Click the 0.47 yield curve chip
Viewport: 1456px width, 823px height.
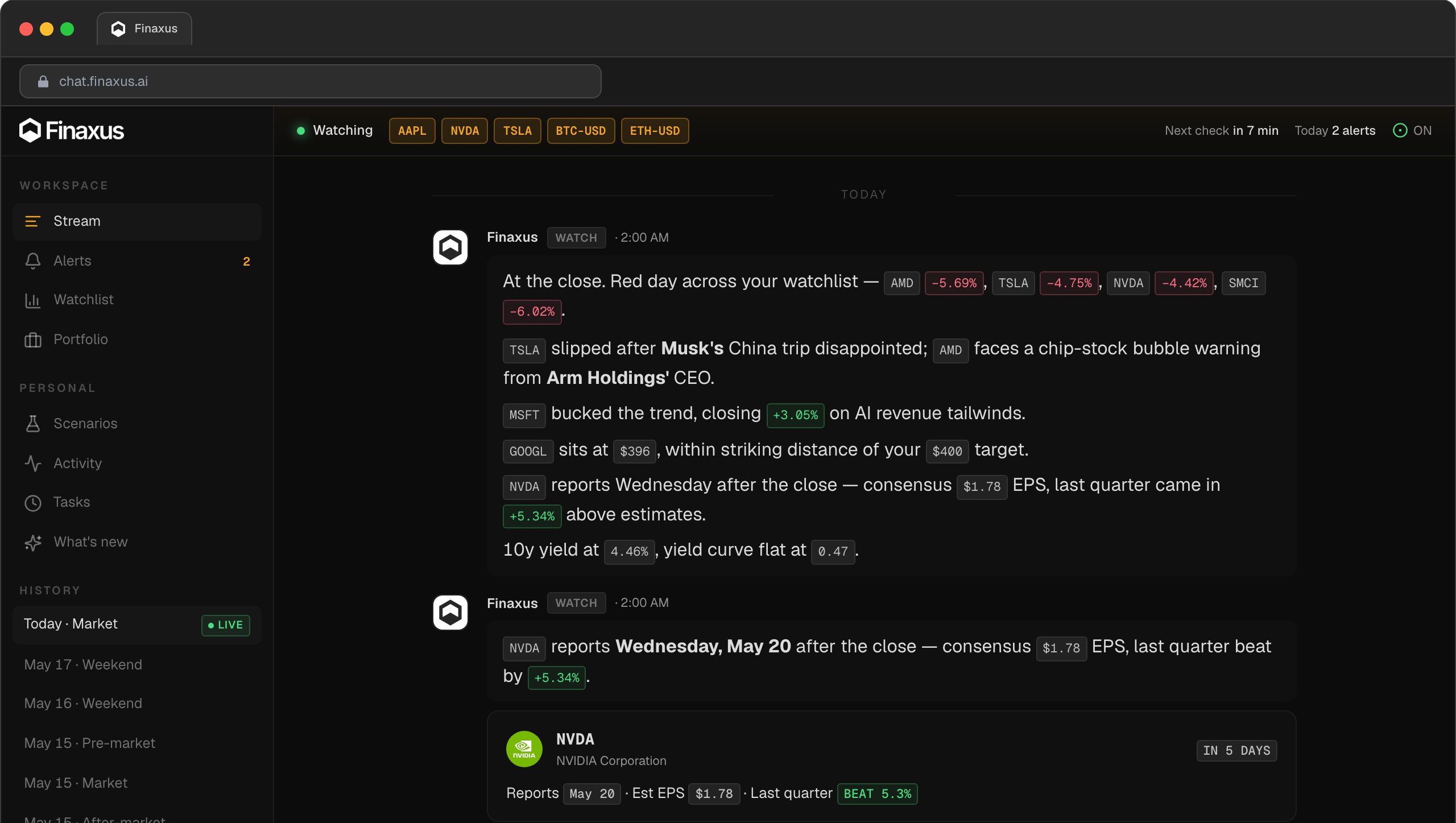tap(833, 552)
